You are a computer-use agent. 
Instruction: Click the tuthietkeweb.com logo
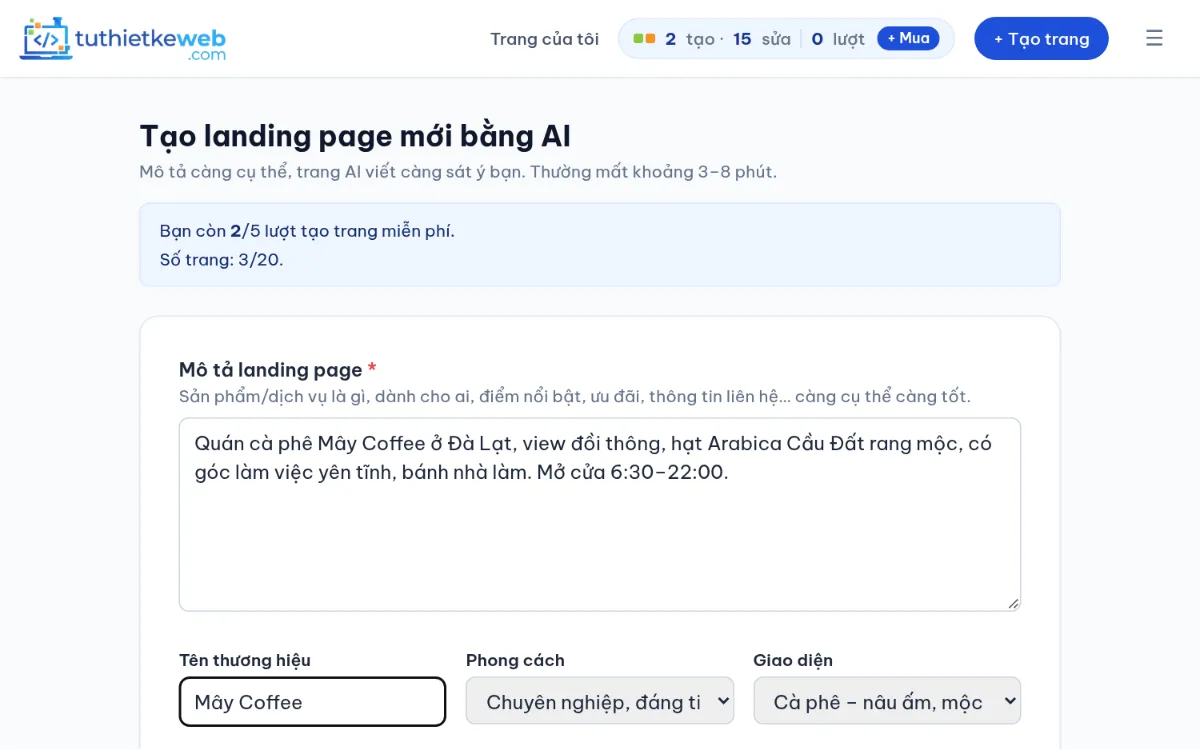(x=123, y=39)
